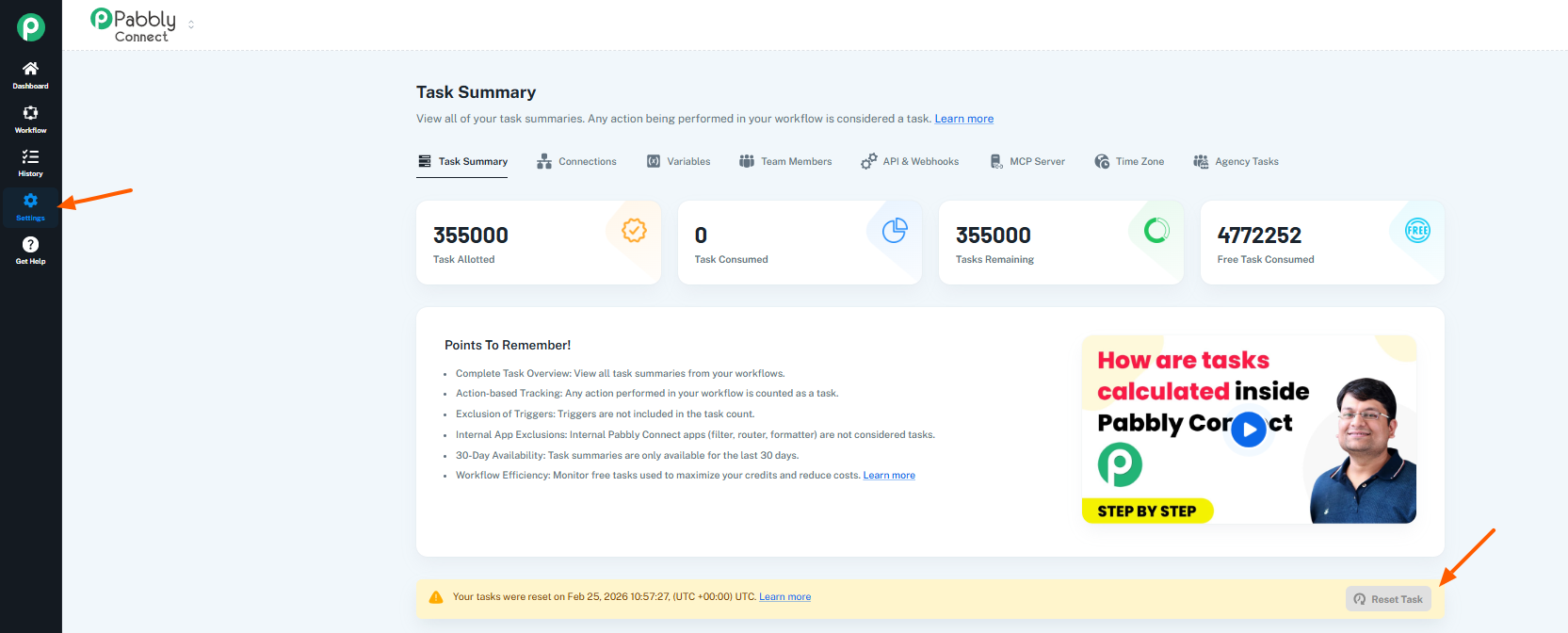Play the tasks calculation video
1568x633 pixels.
[x=1248, y=430]
